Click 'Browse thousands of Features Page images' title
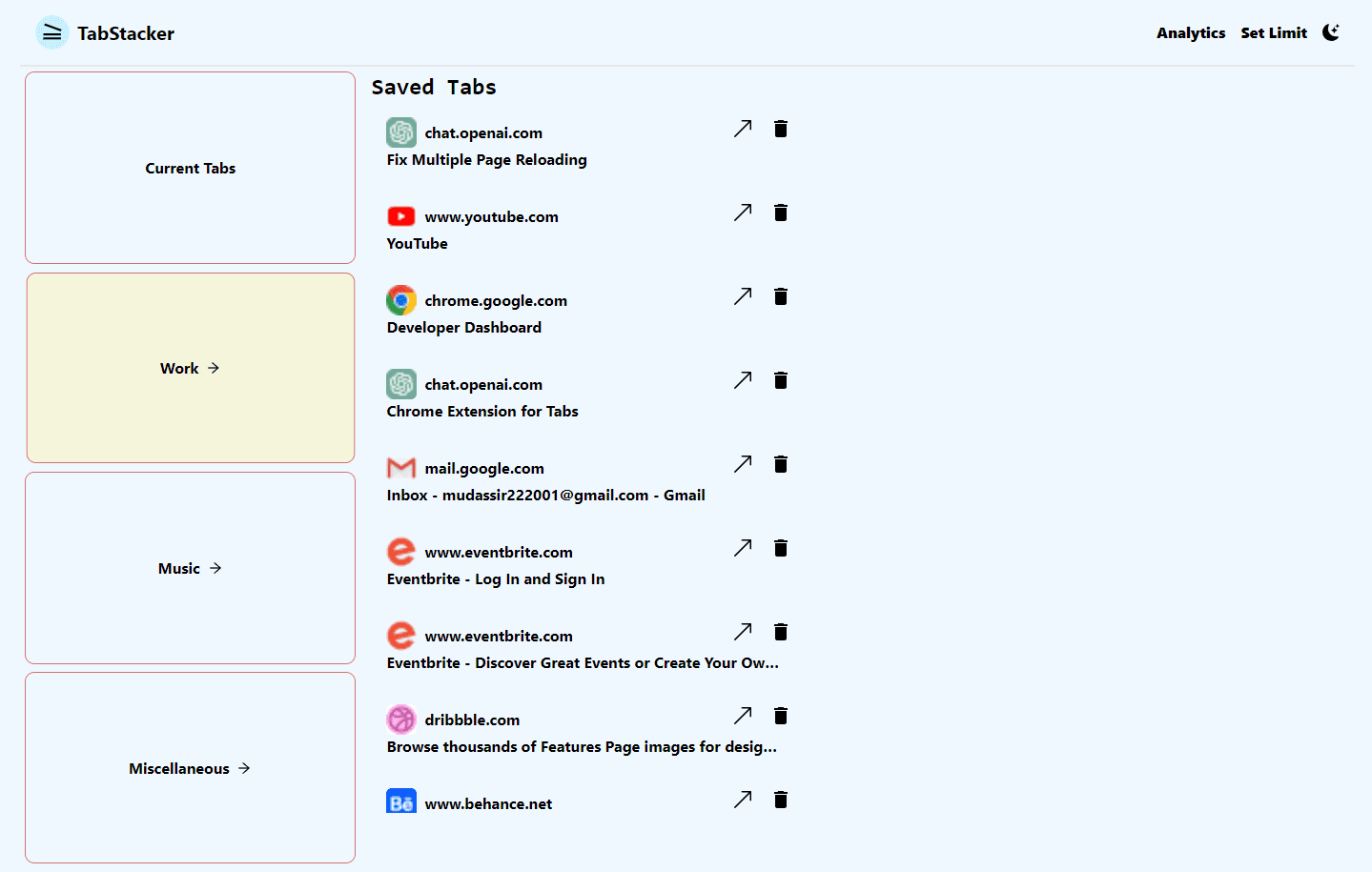 pos(582,747)
